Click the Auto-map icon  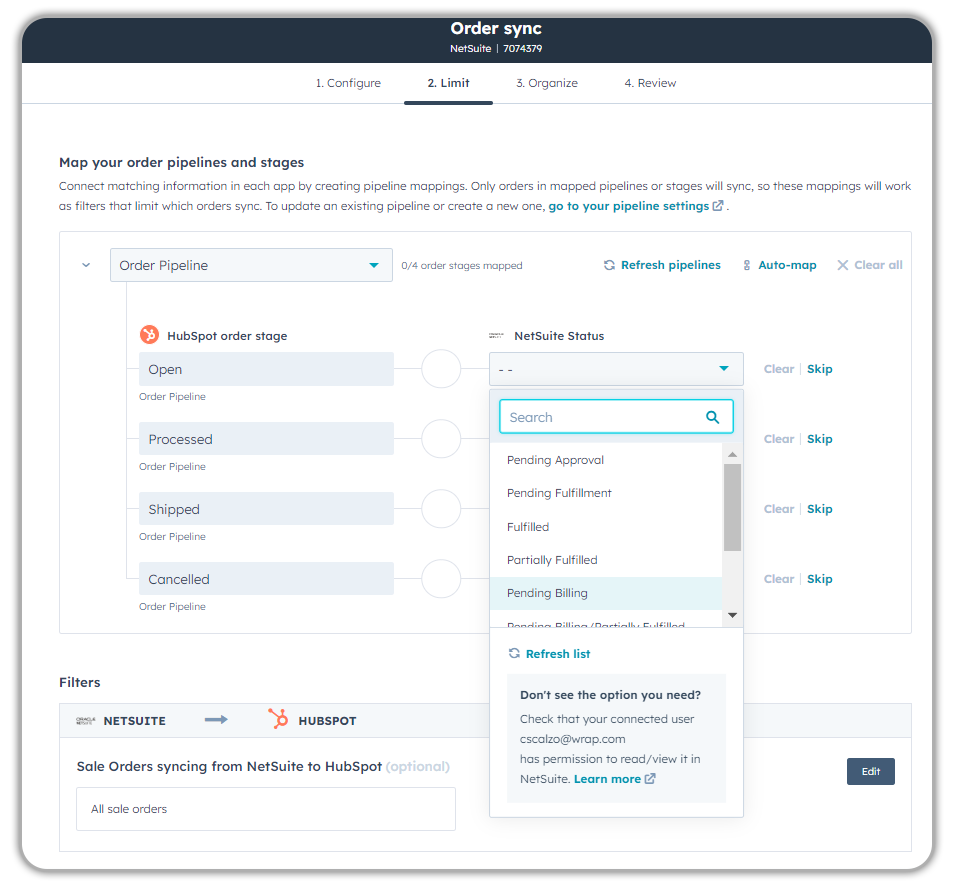(745, 264)
